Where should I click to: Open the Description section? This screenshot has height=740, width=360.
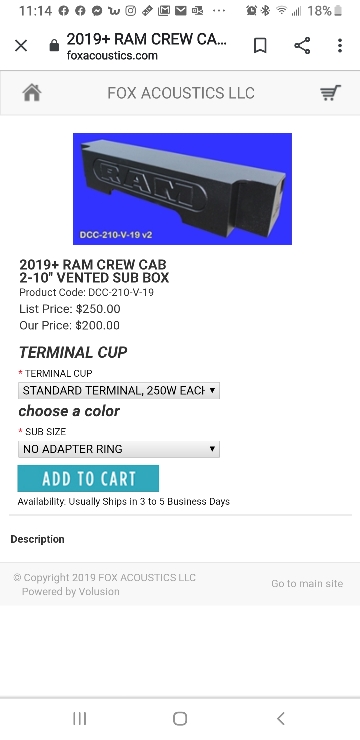(37, 539)
